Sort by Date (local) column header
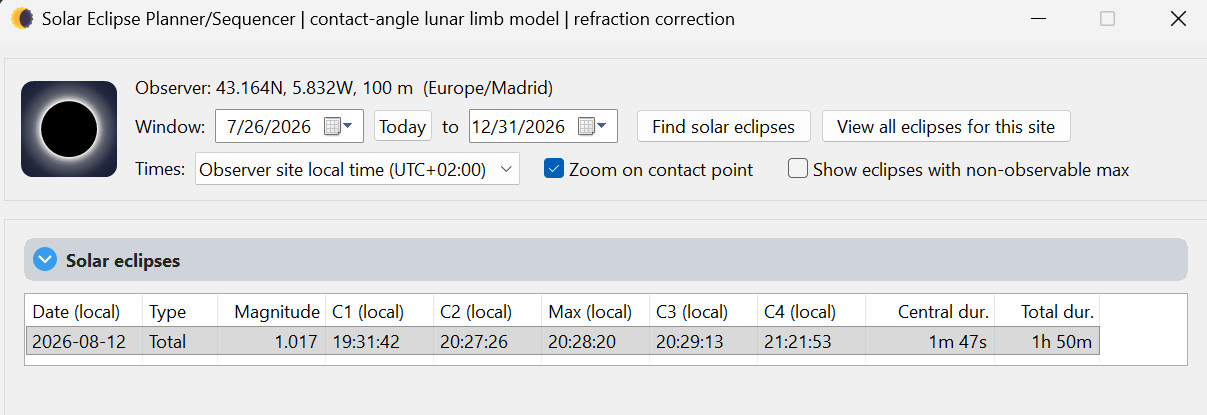 84,312
